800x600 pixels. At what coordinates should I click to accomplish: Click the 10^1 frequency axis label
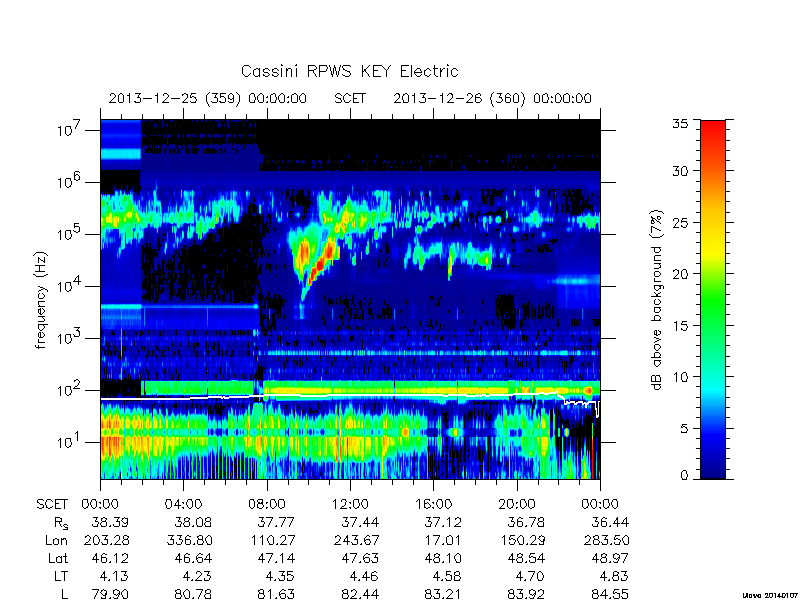click(68, 441)
